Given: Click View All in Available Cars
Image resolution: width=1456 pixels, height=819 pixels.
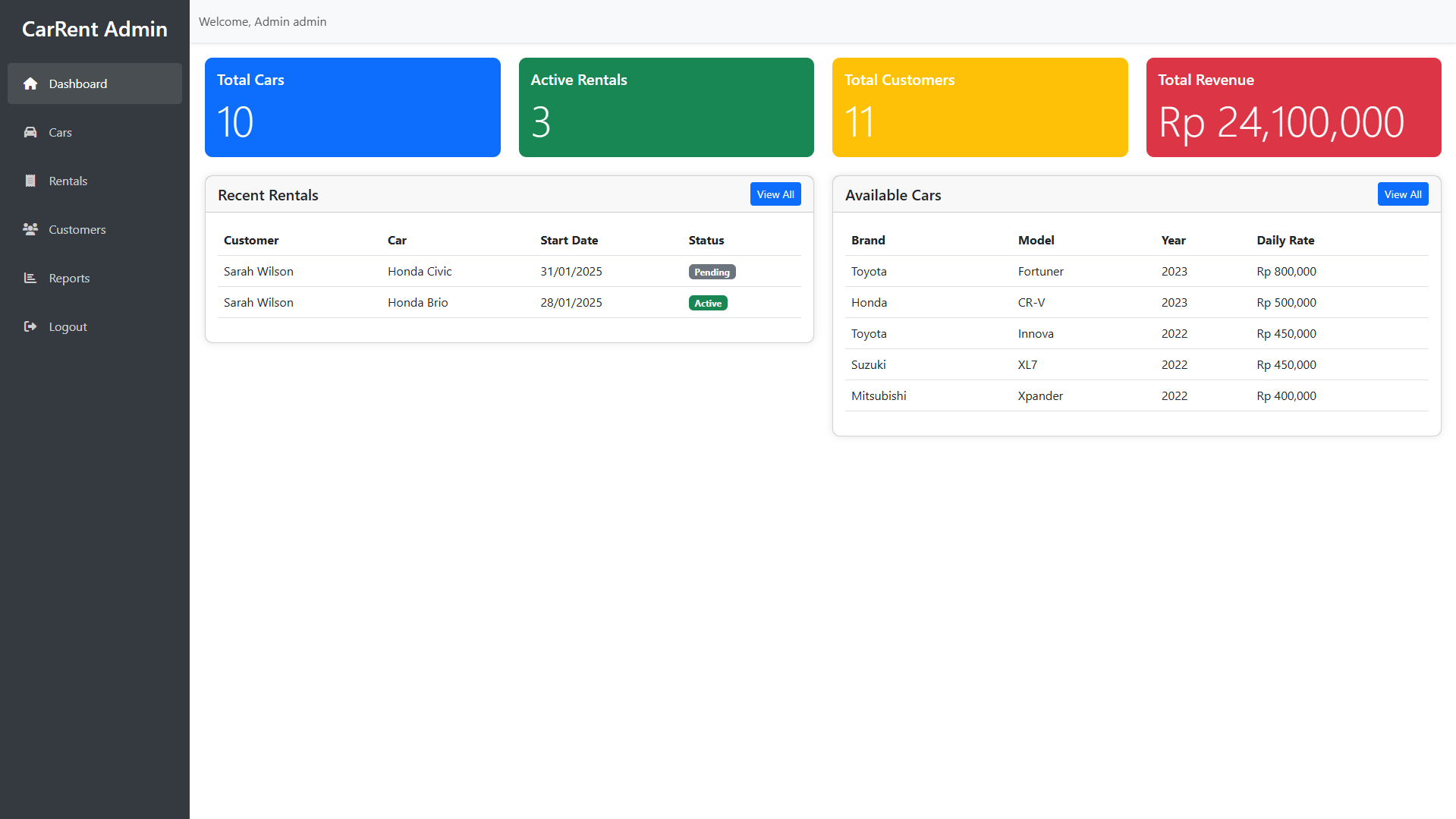Looking at the screenshot, I should [1403, 194].
